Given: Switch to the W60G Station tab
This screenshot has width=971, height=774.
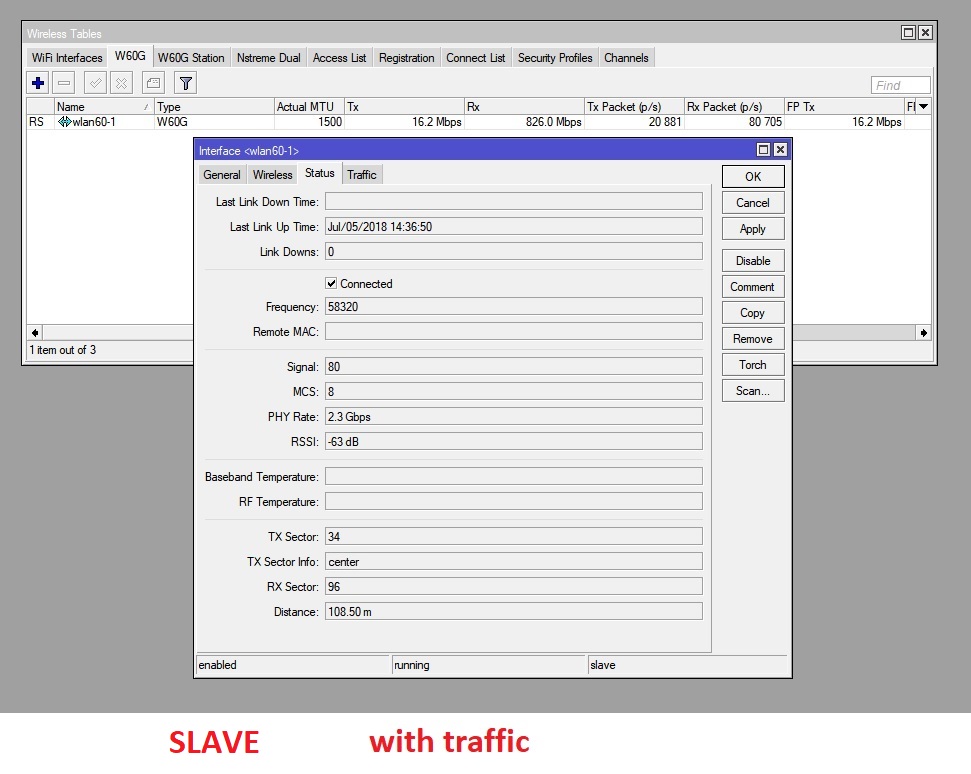Looking at the screenshot, I should (191, 57).
